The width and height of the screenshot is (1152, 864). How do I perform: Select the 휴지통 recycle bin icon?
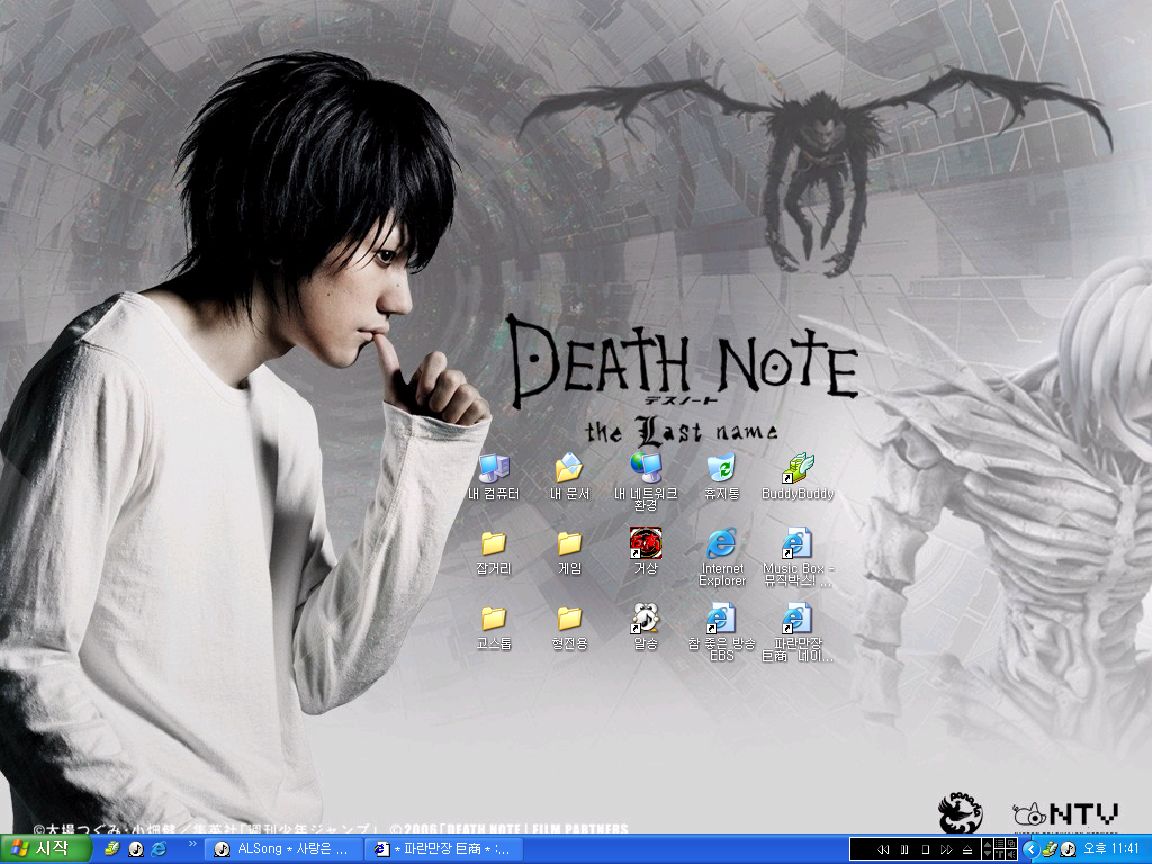point(722,476)
